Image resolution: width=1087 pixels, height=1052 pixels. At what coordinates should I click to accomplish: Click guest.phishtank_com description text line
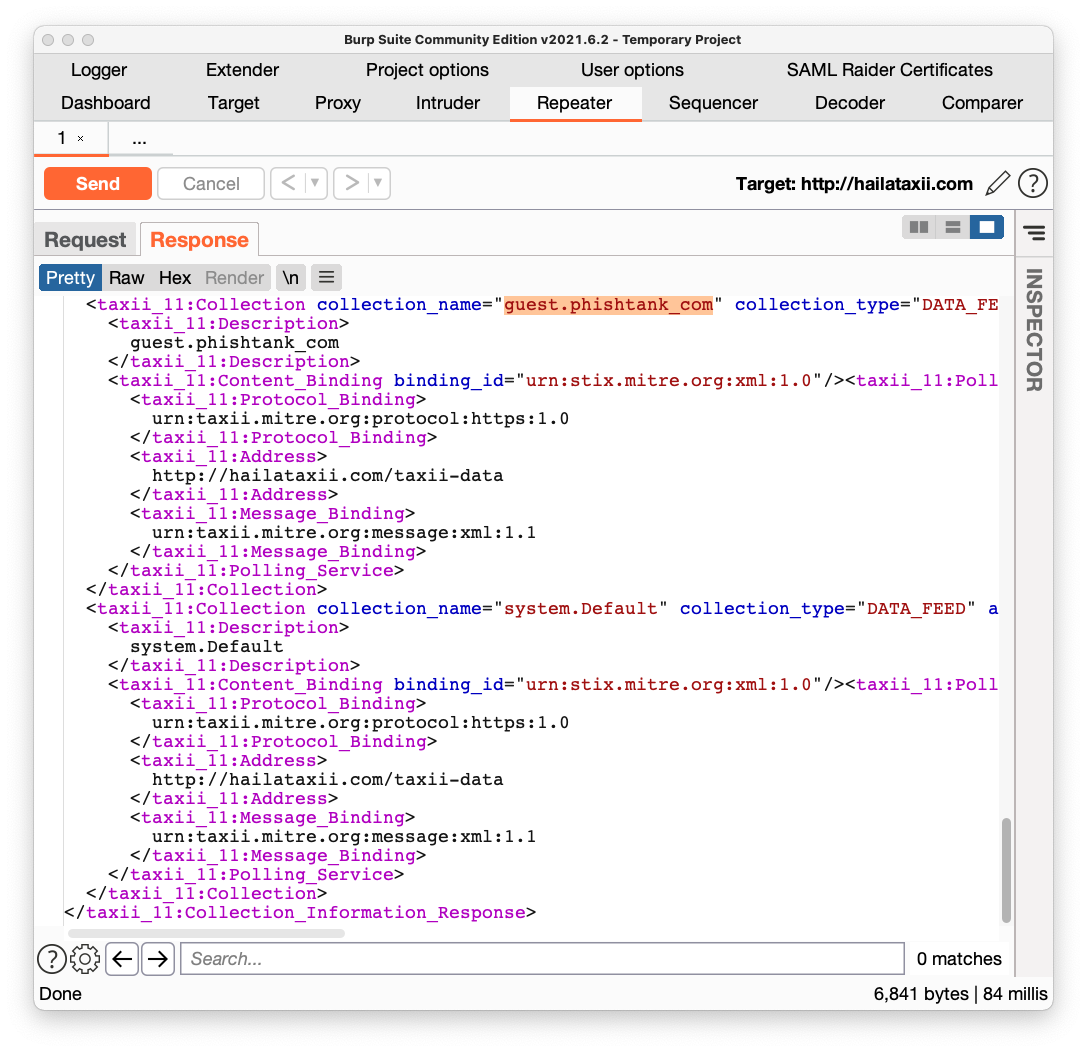(x=234, y=343)
